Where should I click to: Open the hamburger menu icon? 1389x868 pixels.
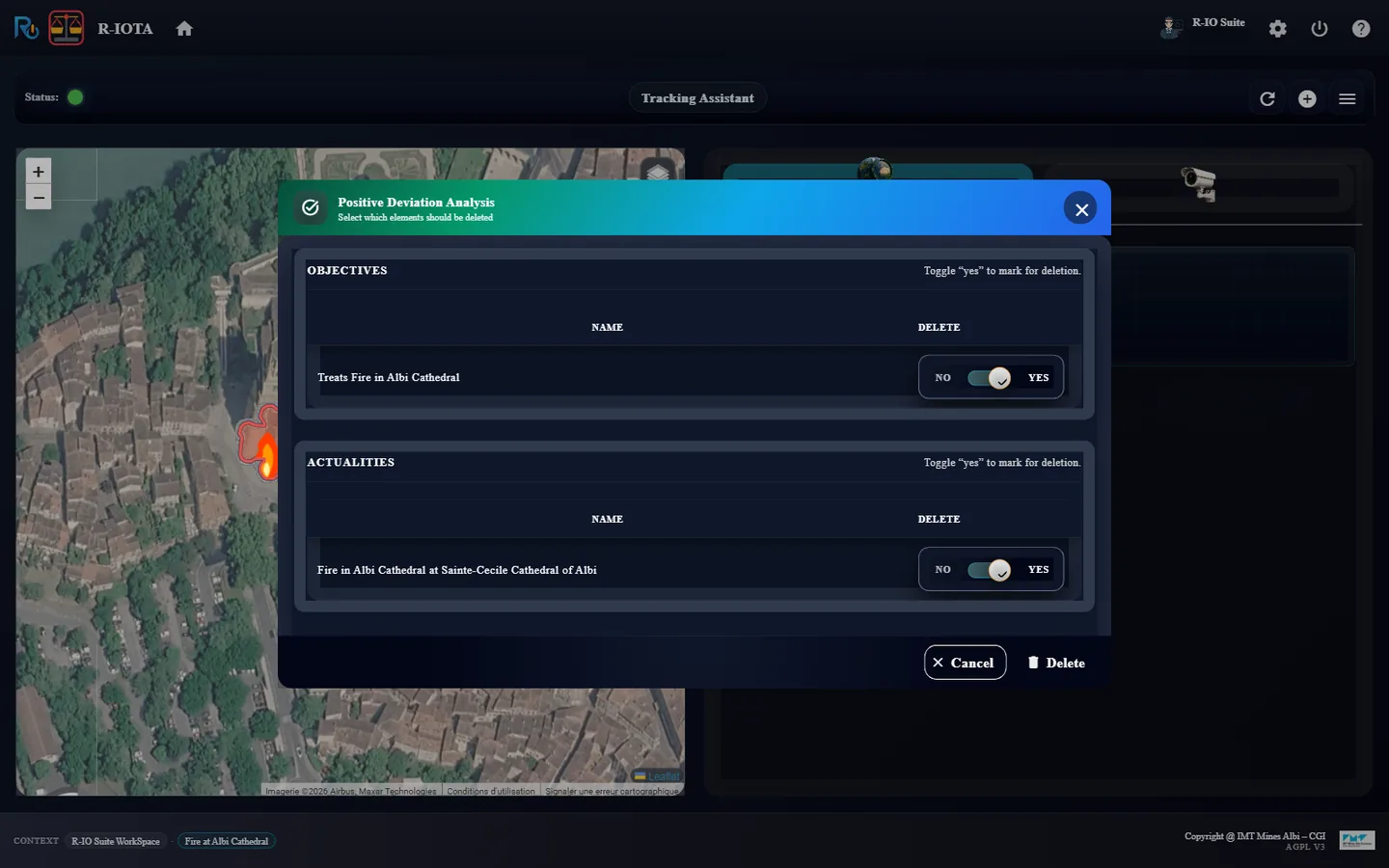pos(1348,98)
